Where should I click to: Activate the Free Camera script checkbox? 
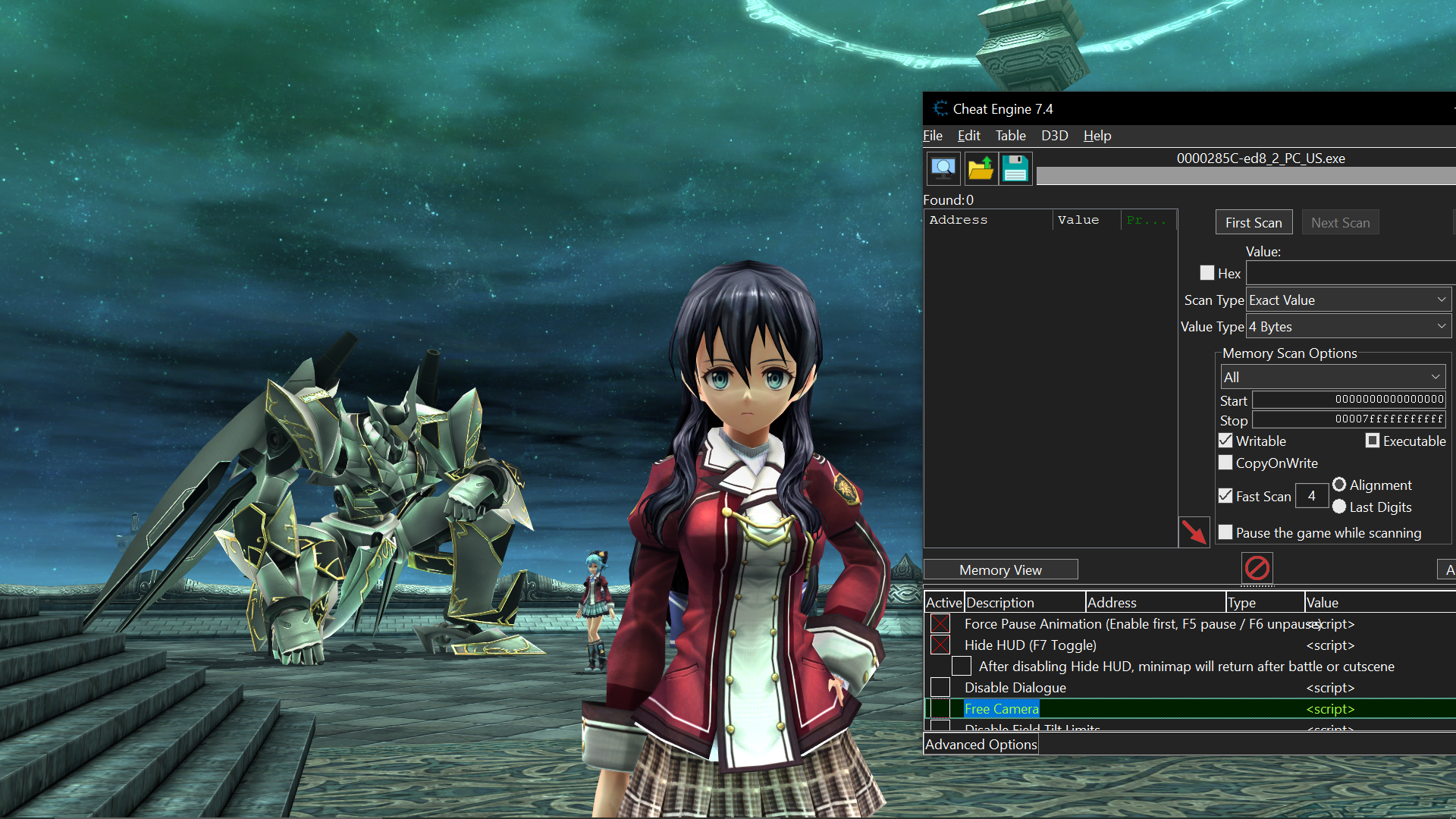[940, 708]
